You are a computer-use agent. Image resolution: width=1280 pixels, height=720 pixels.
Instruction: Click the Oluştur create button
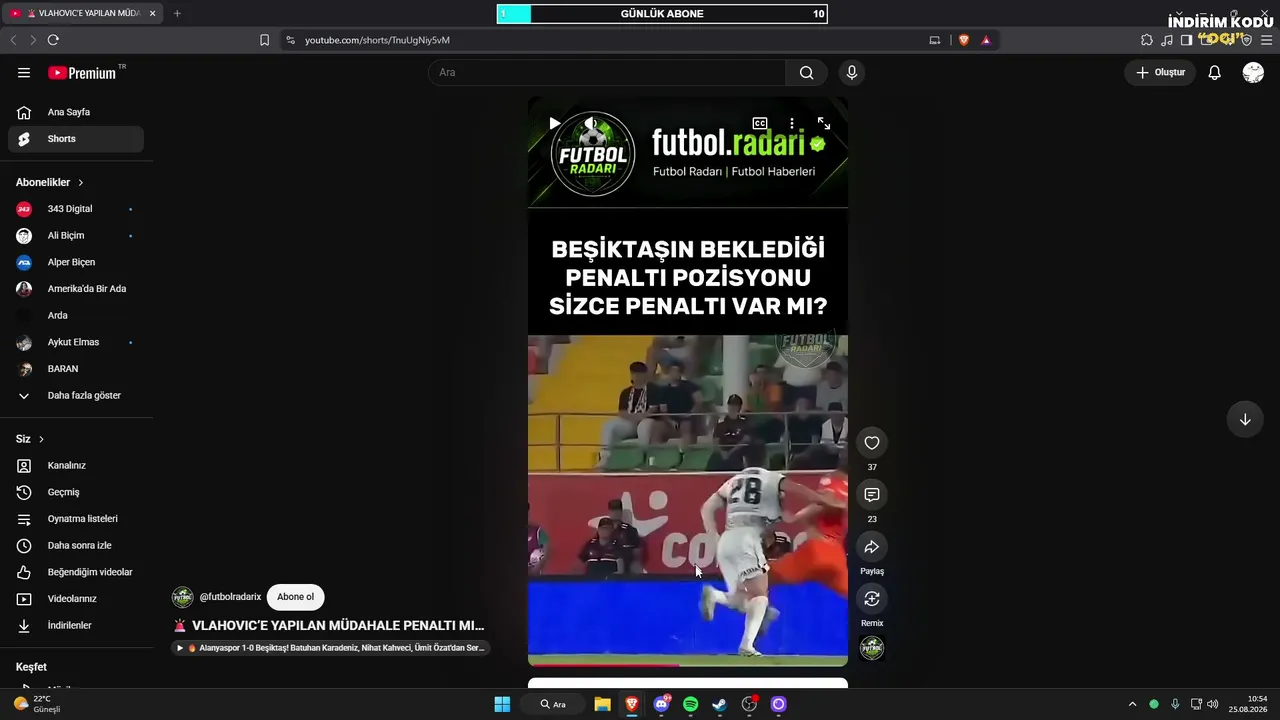click(1160, 73)
